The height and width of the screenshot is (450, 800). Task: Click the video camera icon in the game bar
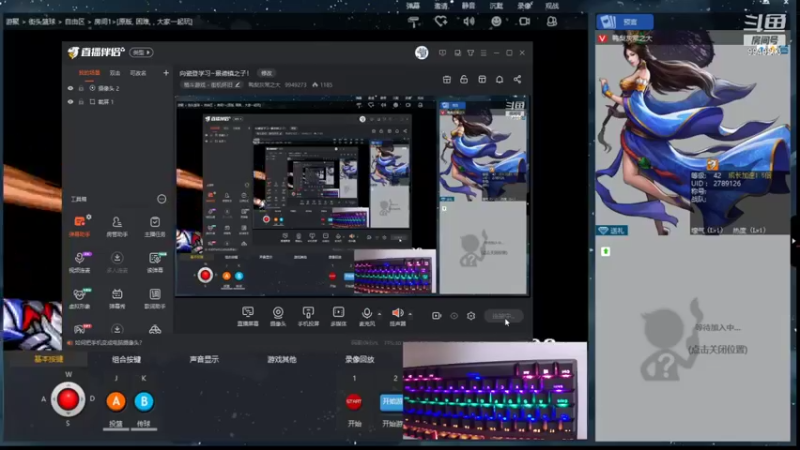coord(524,21)
